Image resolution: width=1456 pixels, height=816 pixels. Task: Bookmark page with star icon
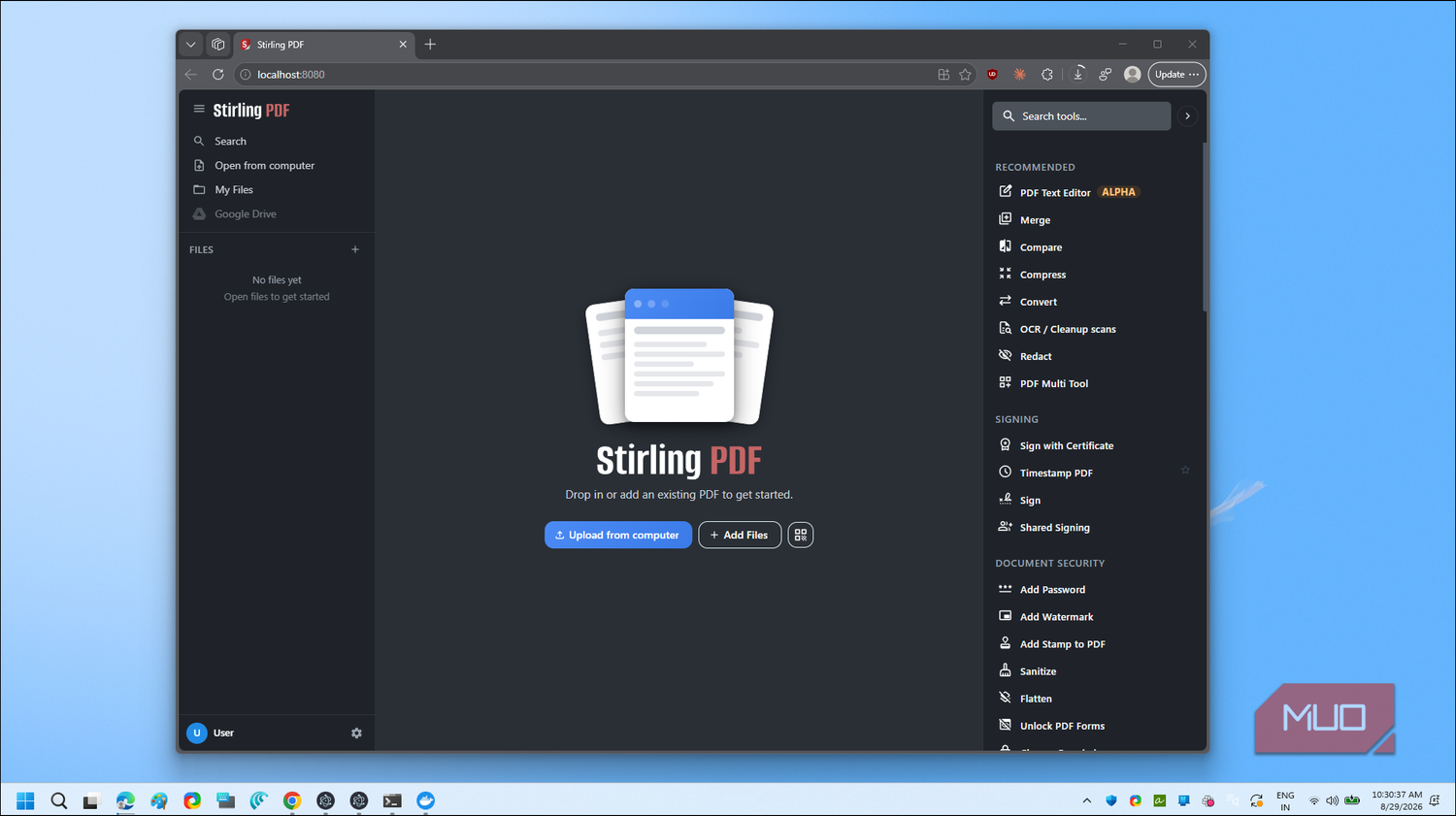pos(965,74)
